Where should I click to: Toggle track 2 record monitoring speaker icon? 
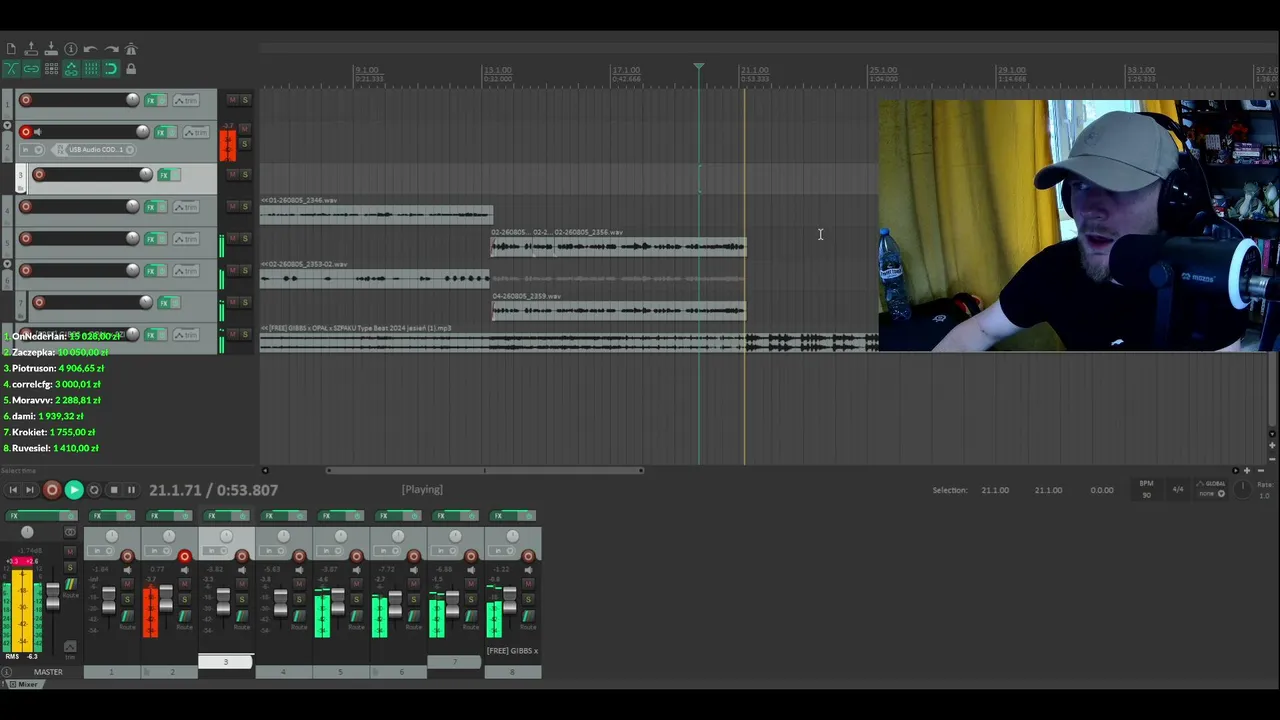(x=38, y=132)
